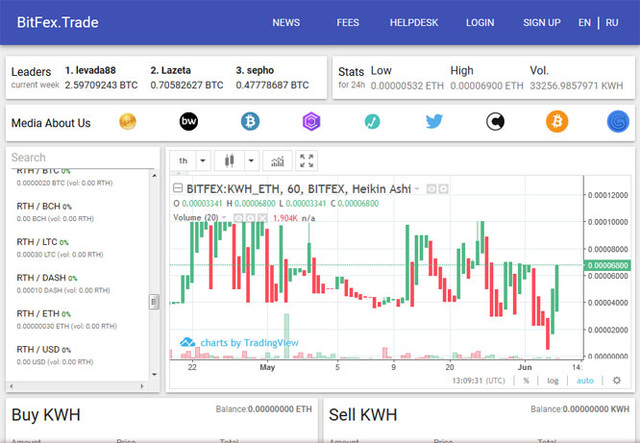Expand the Heikin Ashi series dropdown arrow
Screen dimensions: 640x443
point(417,189)
